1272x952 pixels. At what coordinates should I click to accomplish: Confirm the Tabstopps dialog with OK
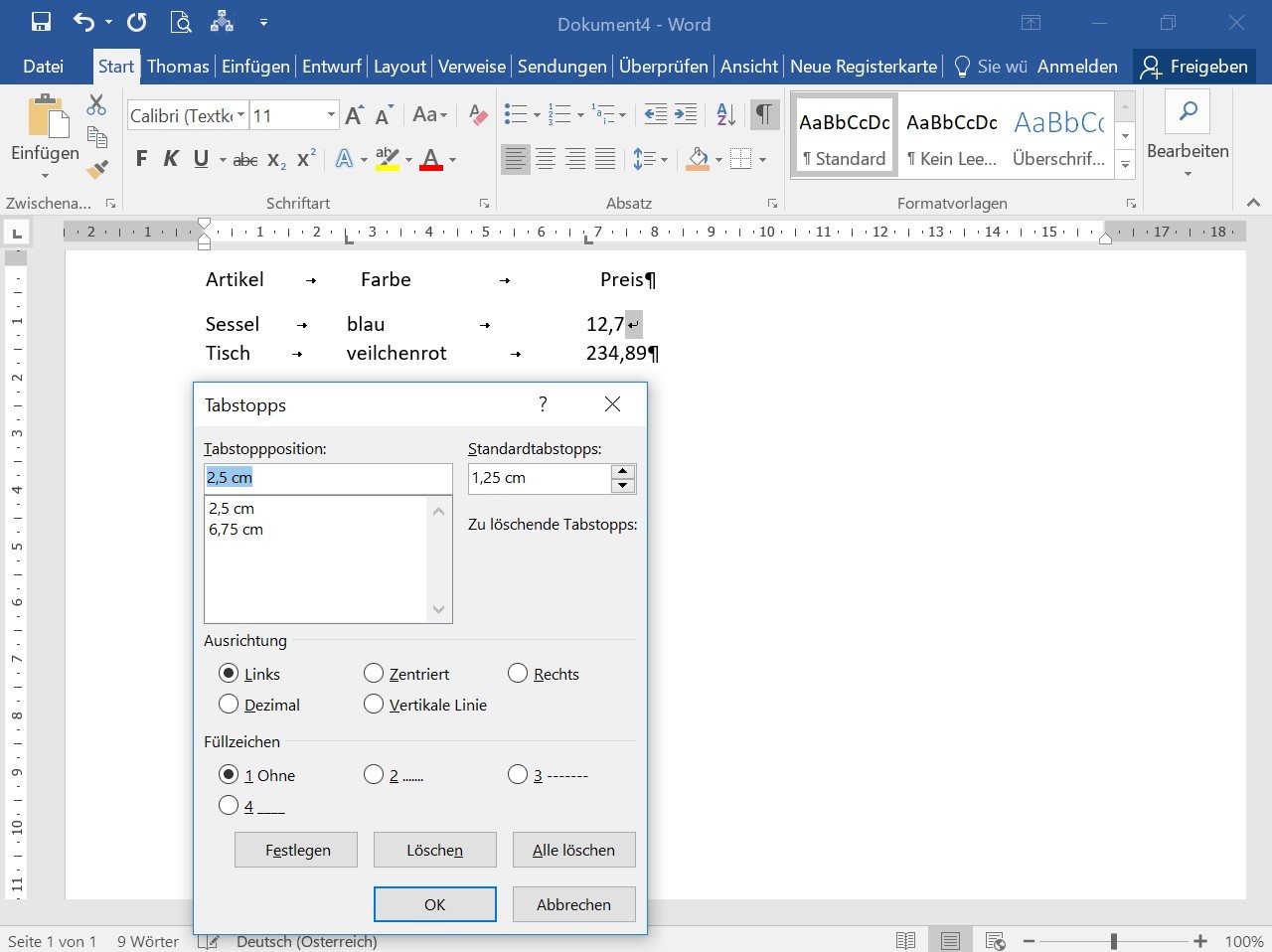[434, 904]
